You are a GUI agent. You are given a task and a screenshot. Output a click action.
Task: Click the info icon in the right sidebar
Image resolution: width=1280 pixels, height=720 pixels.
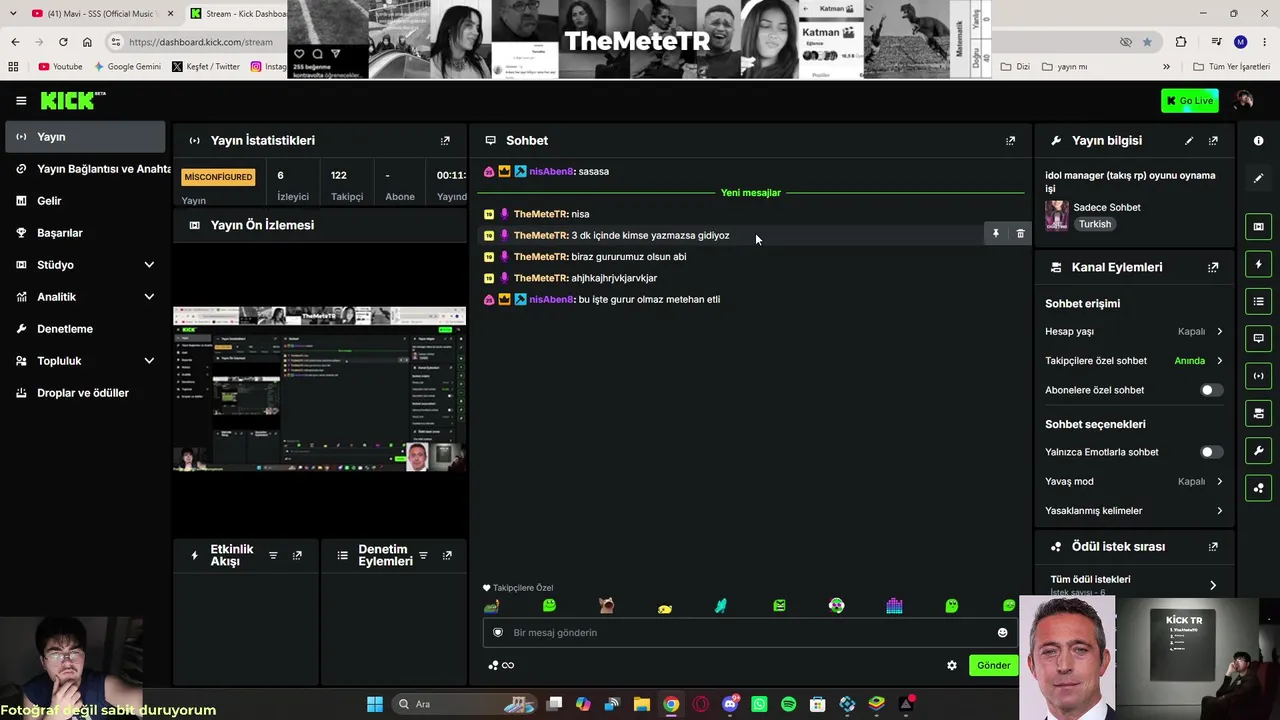(1258, 141)
